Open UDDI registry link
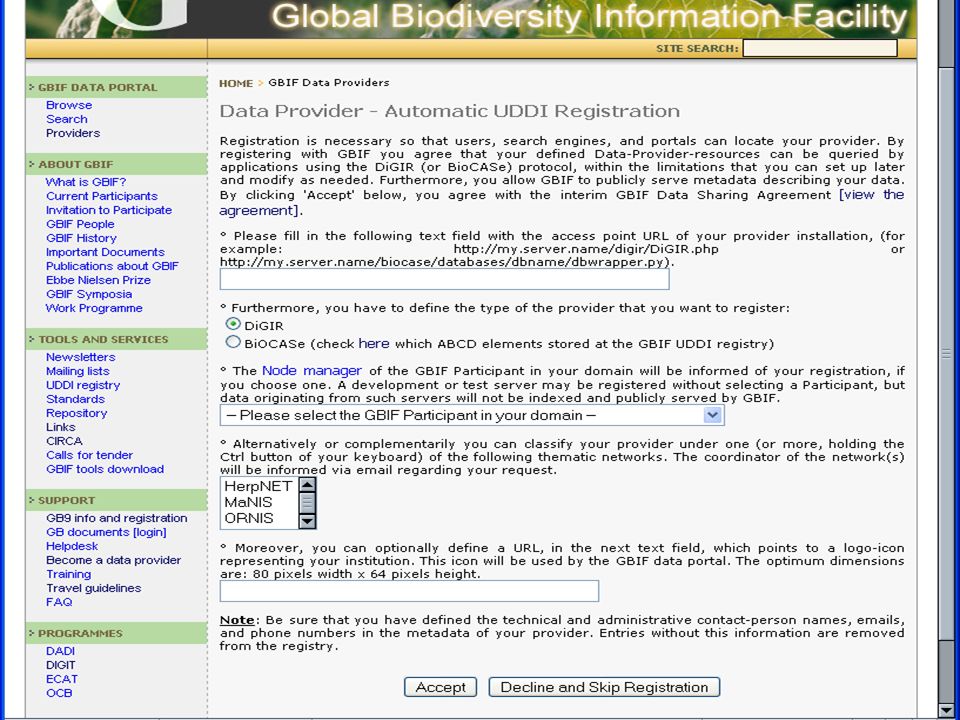960x720 pixels. point(83,386)
